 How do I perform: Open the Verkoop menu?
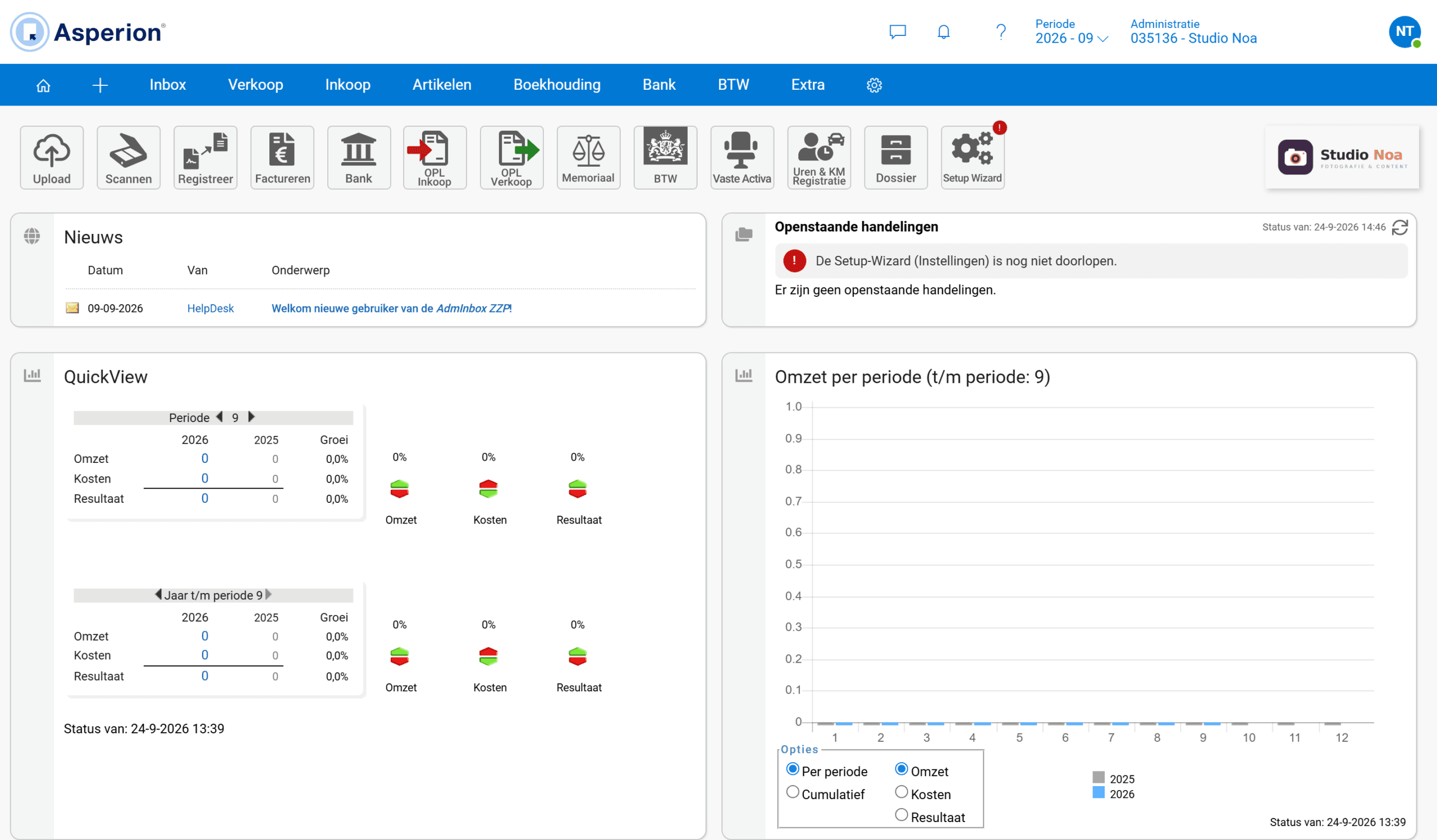pyautogui.click(x=255, y=85)
